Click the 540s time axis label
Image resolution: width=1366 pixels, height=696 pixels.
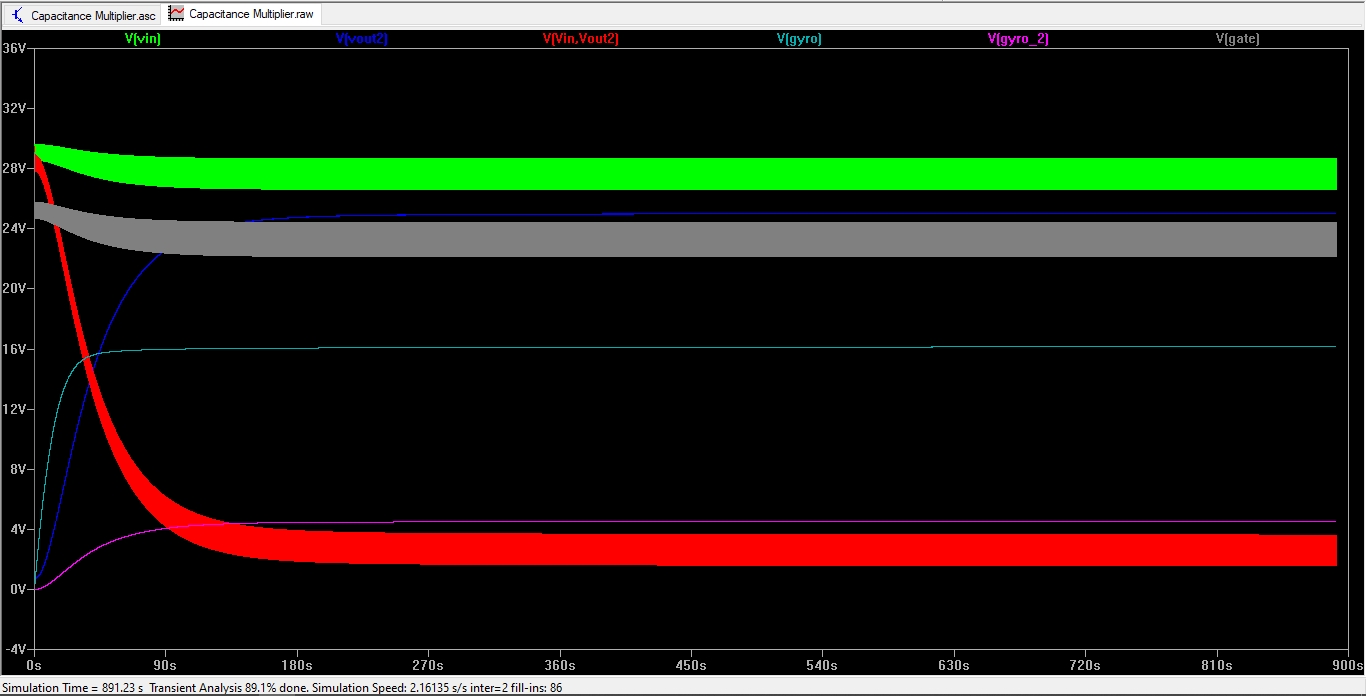tap(822, 665)
